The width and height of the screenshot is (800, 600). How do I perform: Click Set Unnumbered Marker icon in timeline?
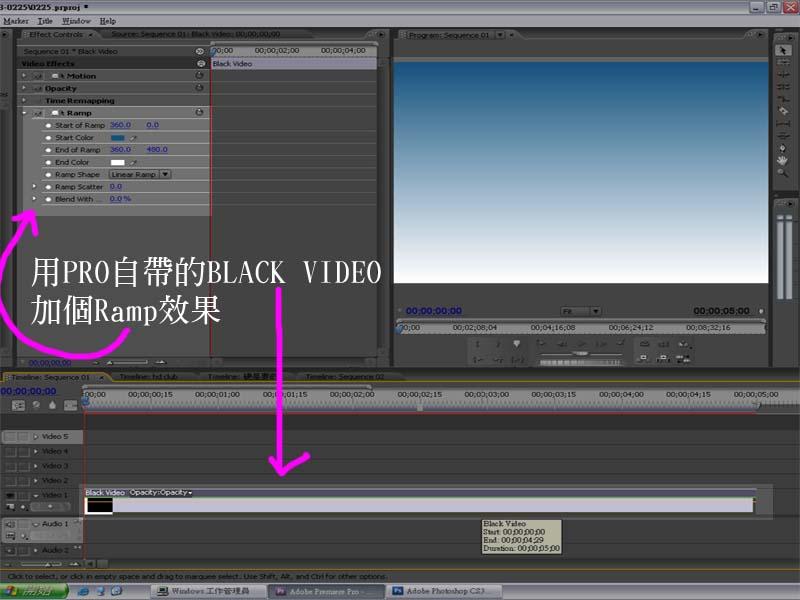(x=53, y=406)
